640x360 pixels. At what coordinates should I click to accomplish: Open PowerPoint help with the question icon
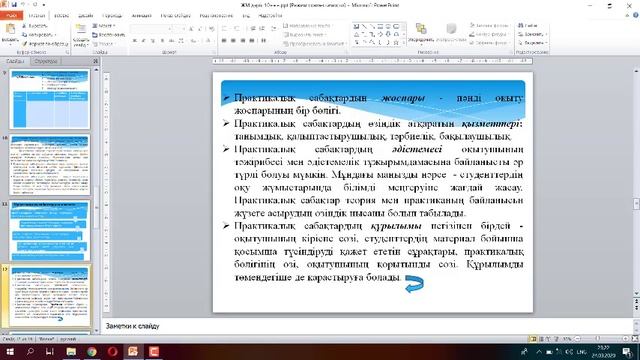[635, 15]
